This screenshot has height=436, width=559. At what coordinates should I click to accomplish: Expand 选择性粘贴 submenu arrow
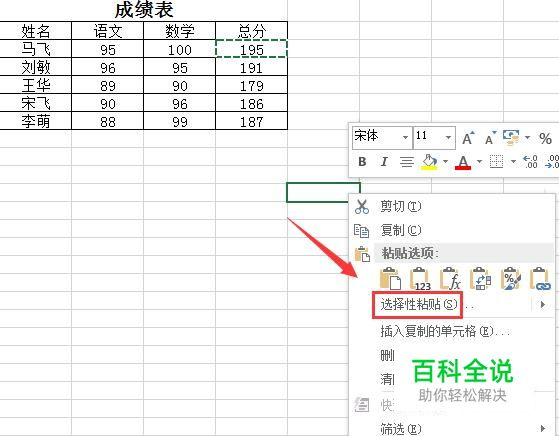point(543,304)
